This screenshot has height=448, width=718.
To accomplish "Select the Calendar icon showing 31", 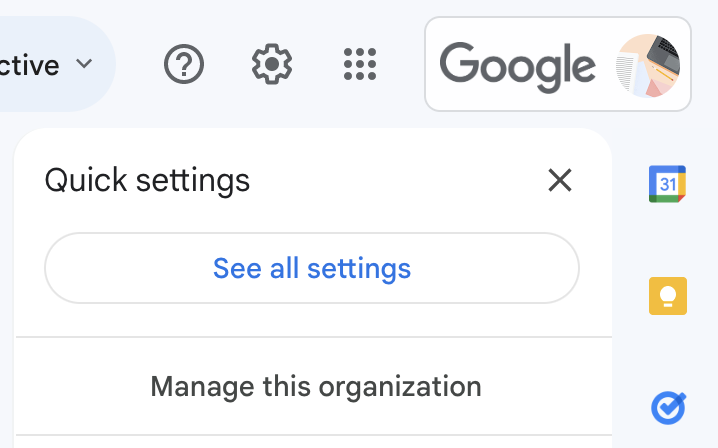I will pos(668,184).
